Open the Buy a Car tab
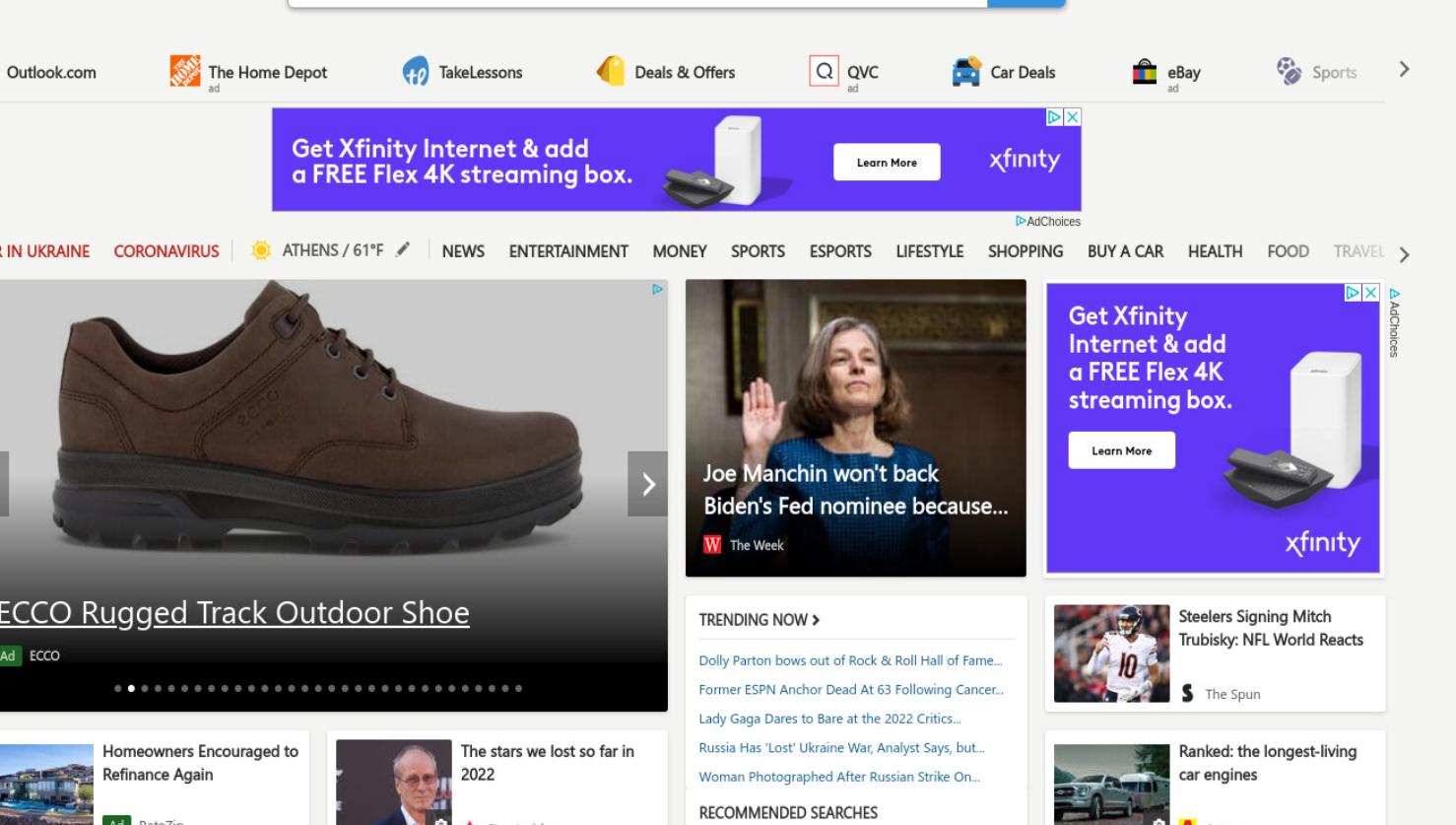Viewport: 1456px width, 825px height. click(1125, 251)
